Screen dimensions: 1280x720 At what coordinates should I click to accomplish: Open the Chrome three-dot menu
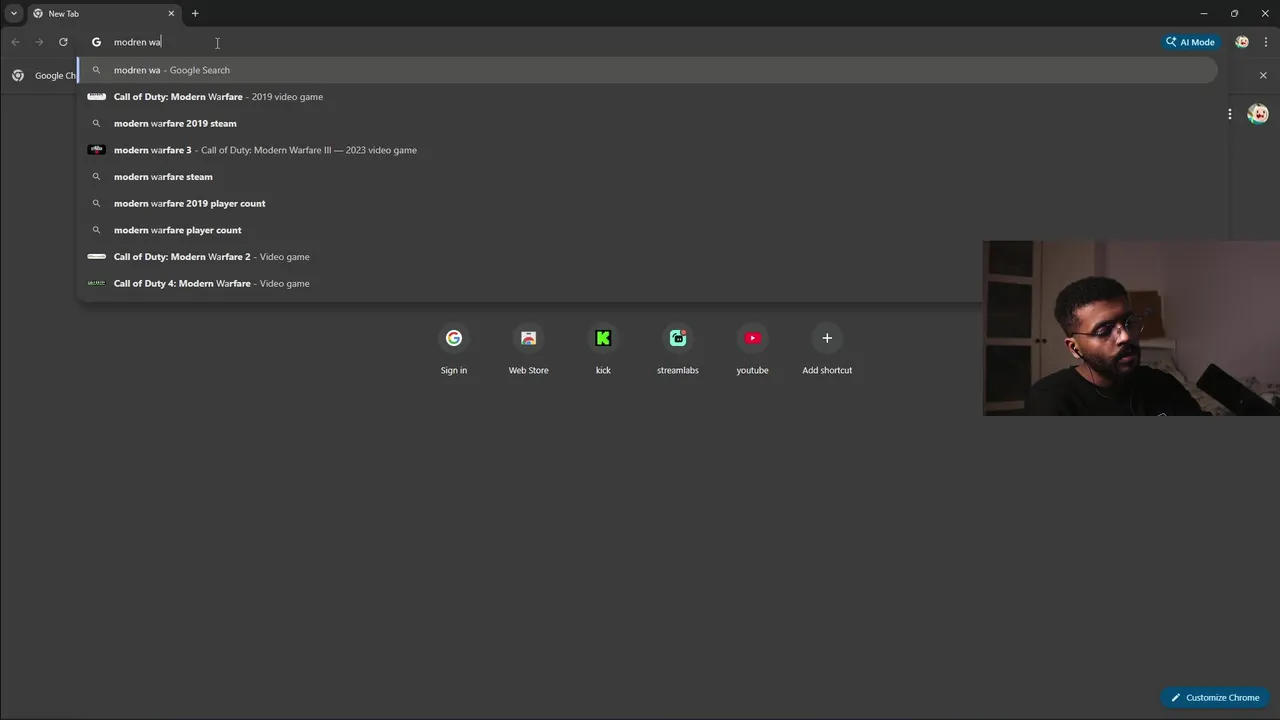[1266, 42]
